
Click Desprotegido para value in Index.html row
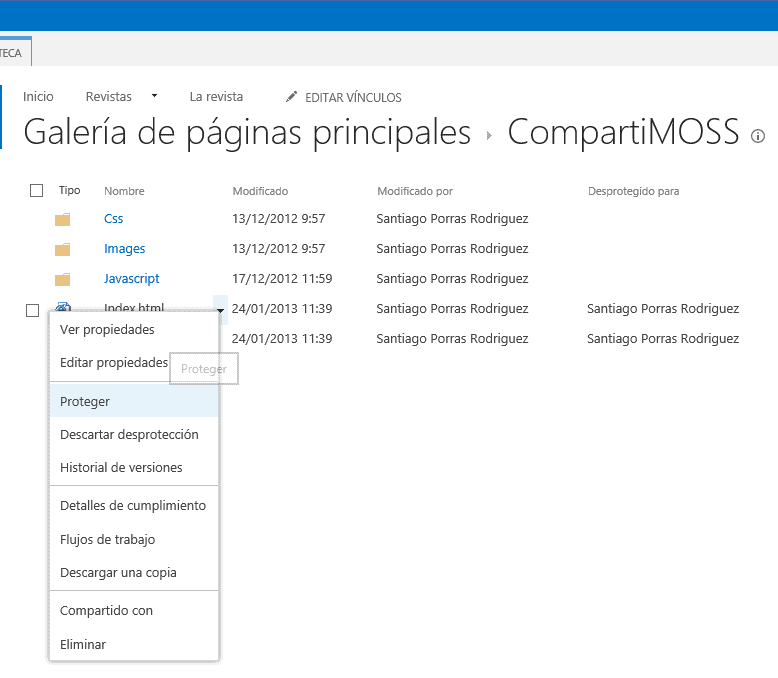pos(663,309)
